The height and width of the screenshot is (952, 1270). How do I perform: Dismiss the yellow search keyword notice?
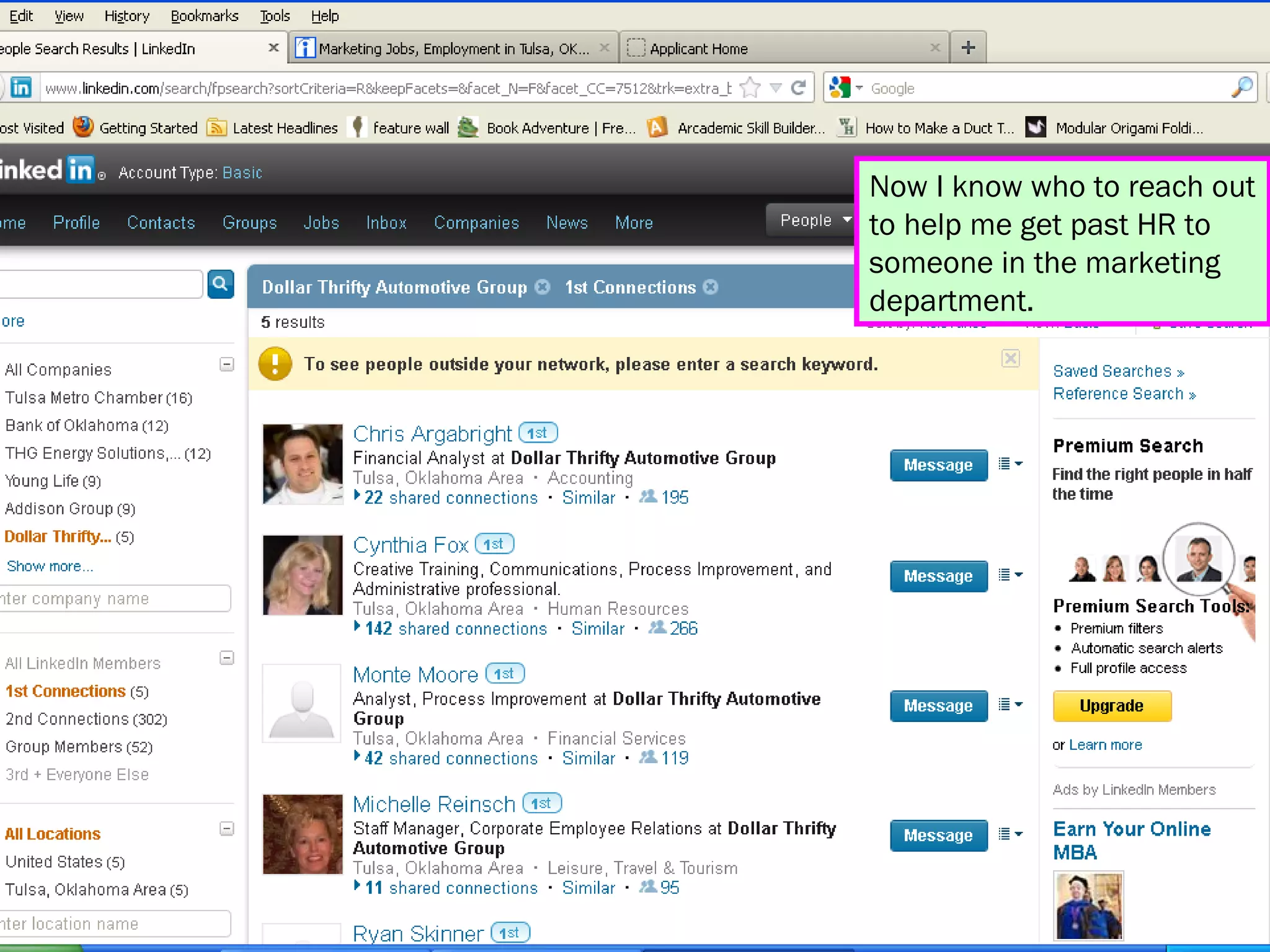(1011, 358)
